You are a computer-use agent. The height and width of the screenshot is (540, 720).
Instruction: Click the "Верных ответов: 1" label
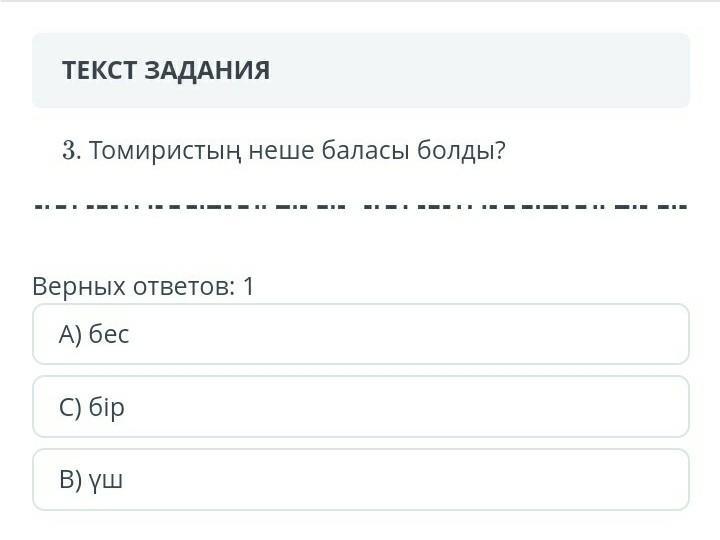[x=144, y=287]
